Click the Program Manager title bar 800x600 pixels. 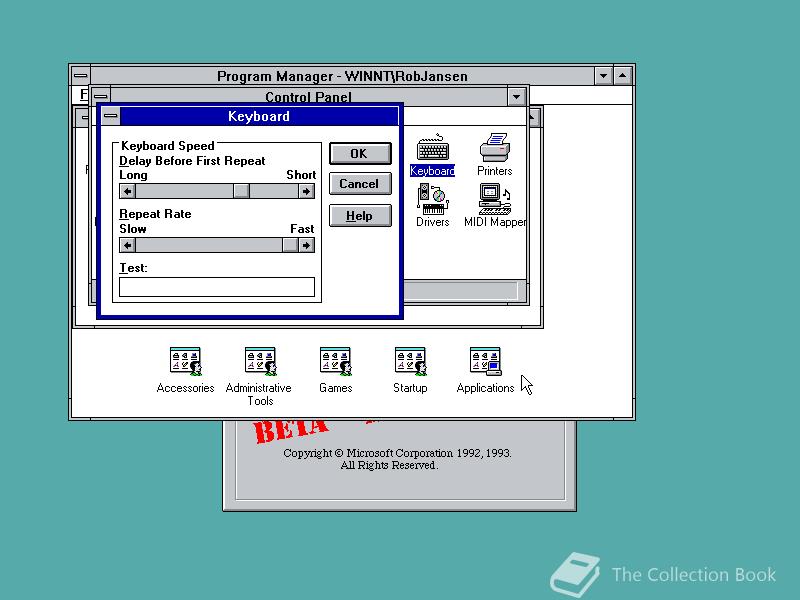(342, 76)
